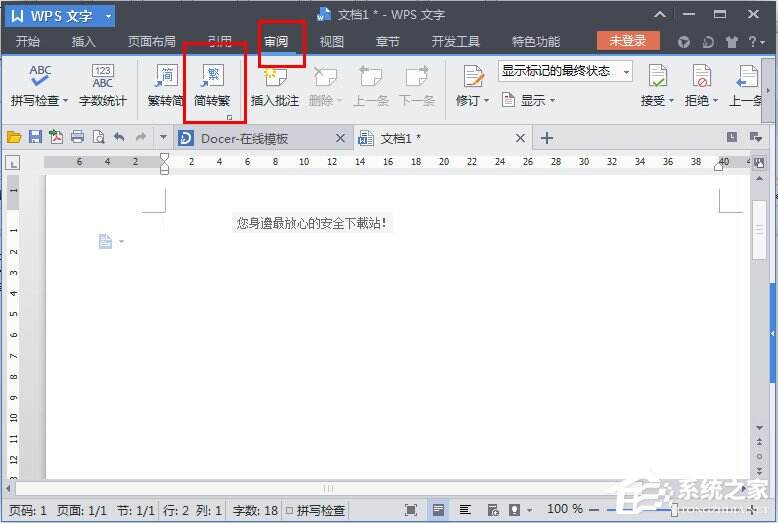Select web layout view in status bar
This screenshot has width=778, height=523.
(493, 510)
